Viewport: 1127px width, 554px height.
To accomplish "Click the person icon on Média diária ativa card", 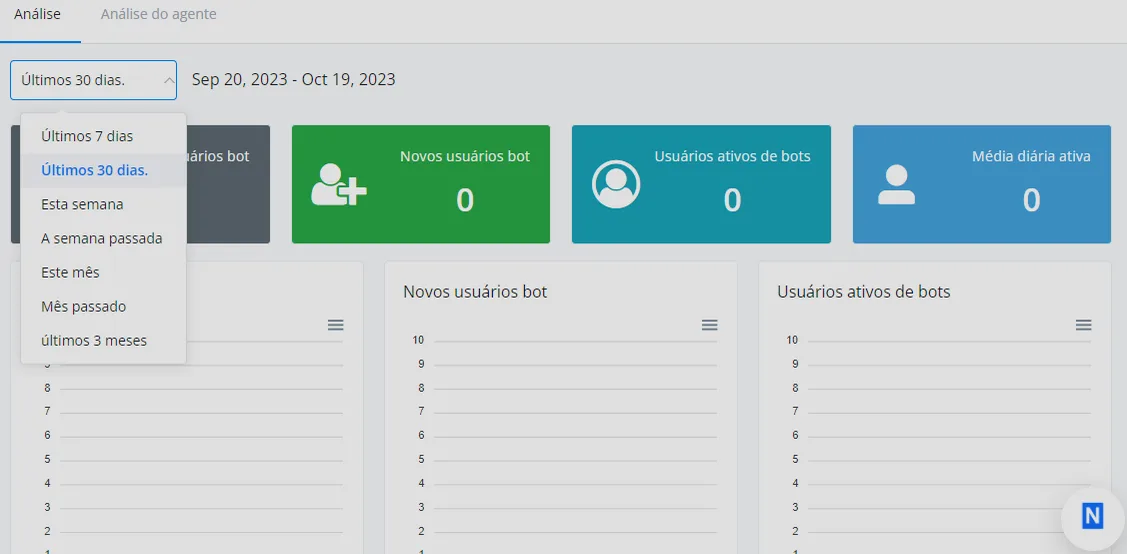I will click(x=896, y=185).
